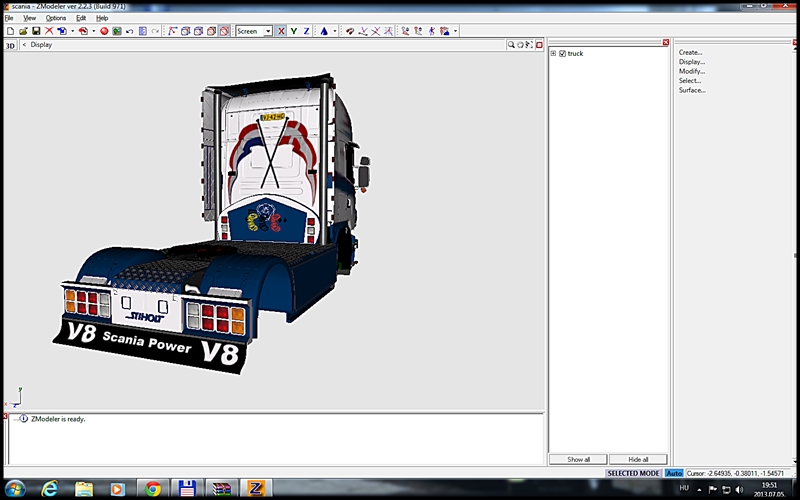Viewport: 800px width, 500px height.
Task: Open Internet Explorer from the taskbar
Action: 50,488
